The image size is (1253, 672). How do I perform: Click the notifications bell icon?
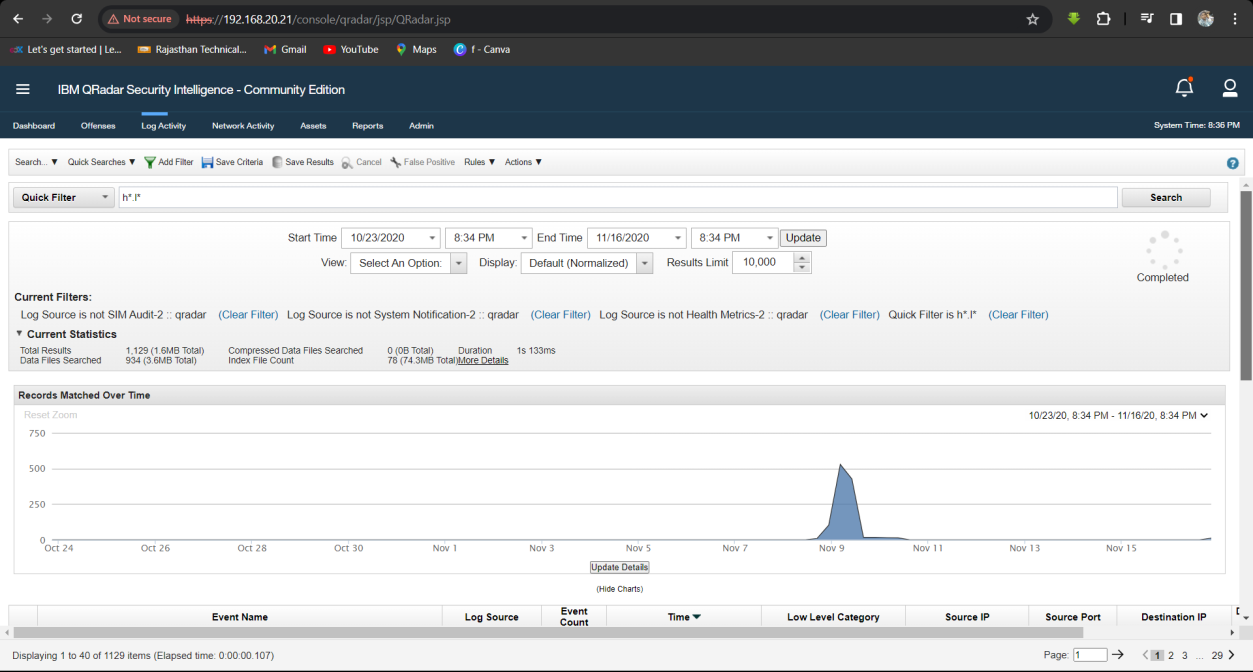coord(1184,88)
